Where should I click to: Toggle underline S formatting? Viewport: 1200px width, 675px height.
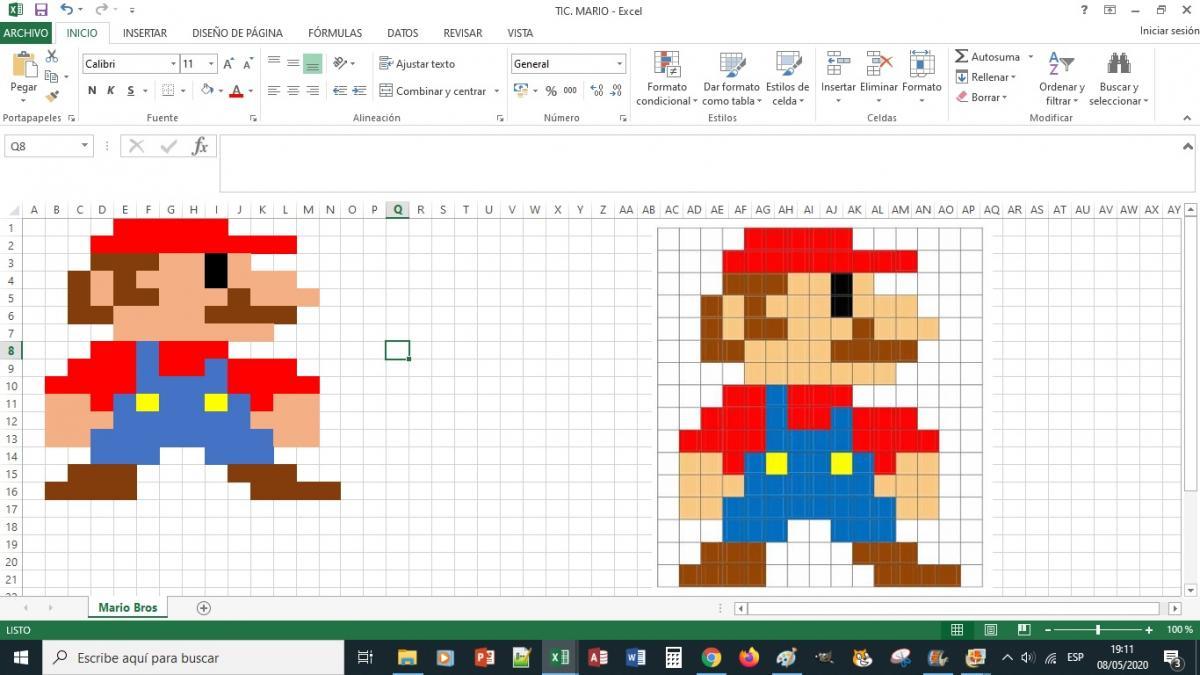(130, 90)
